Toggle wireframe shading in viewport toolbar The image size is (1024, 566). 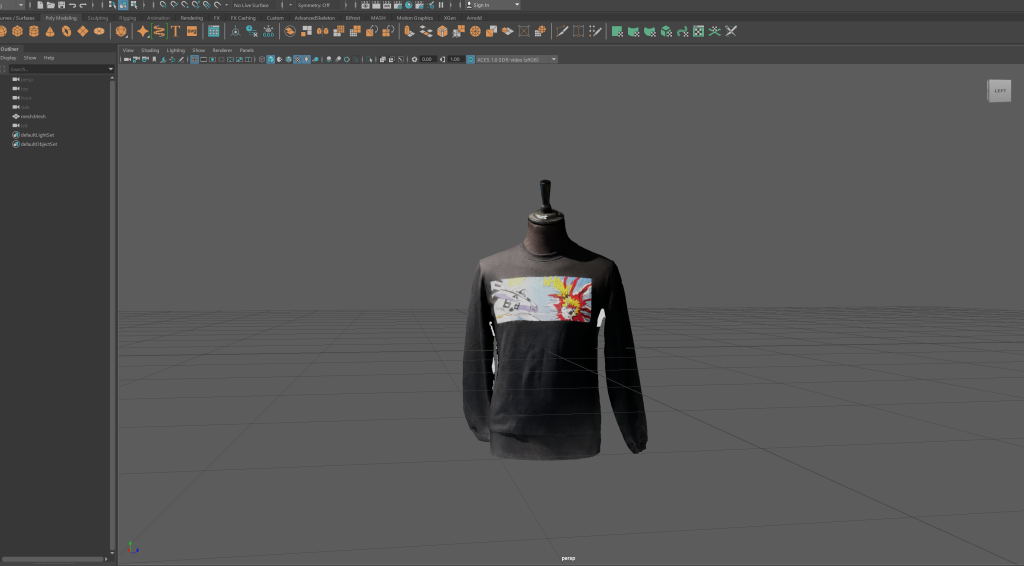click(262, 59)
